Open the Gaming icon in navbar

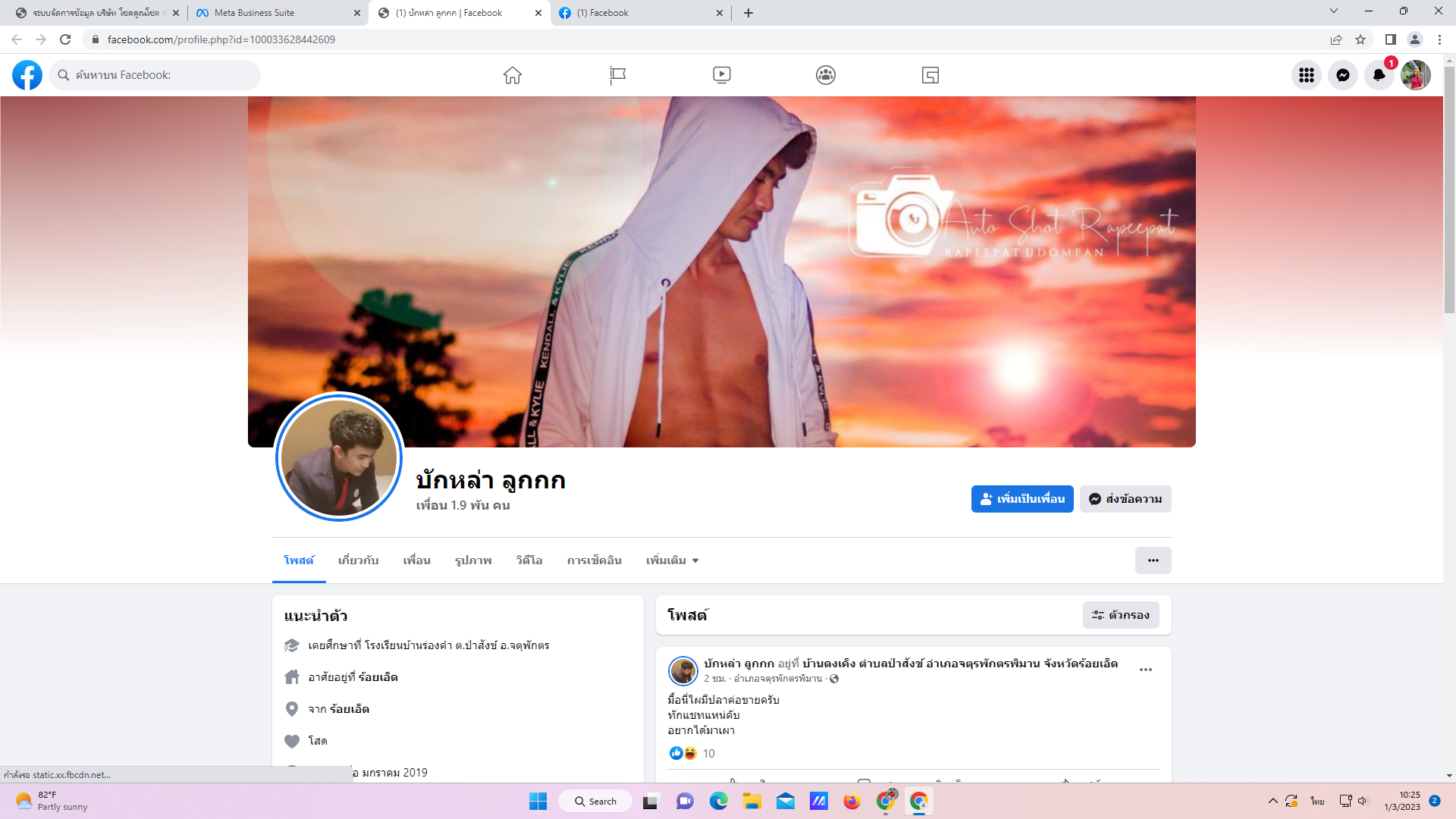[x=930, y=75]
